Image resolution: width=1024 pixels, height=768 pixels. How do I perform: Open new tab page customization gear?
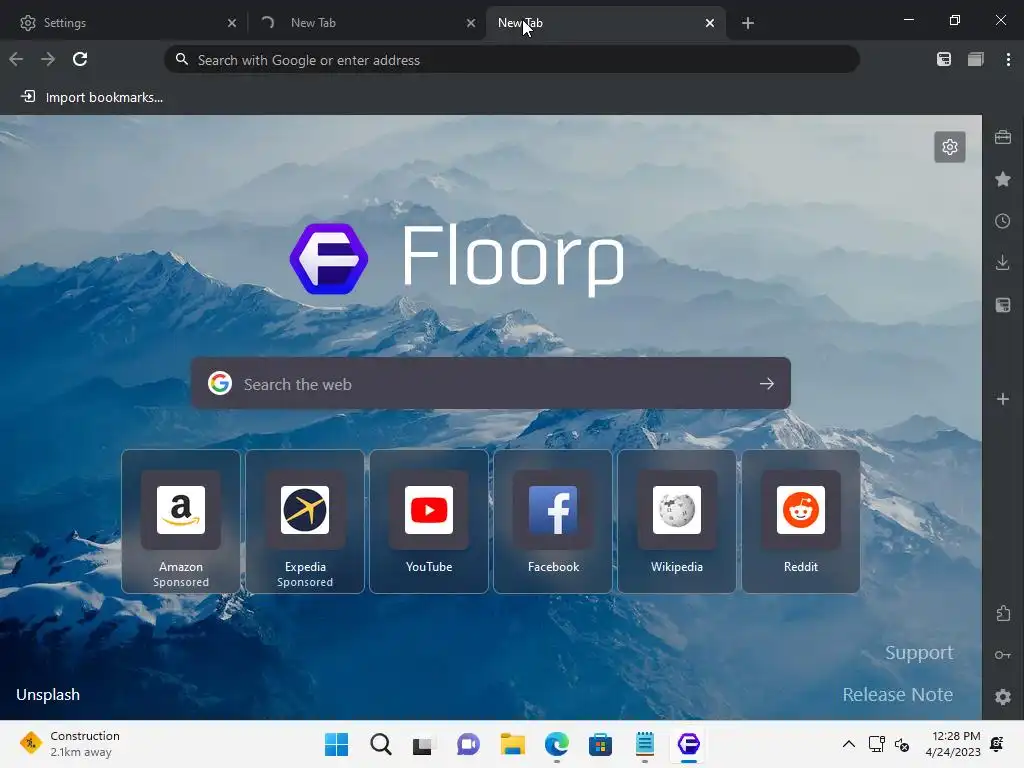[950, 147]
